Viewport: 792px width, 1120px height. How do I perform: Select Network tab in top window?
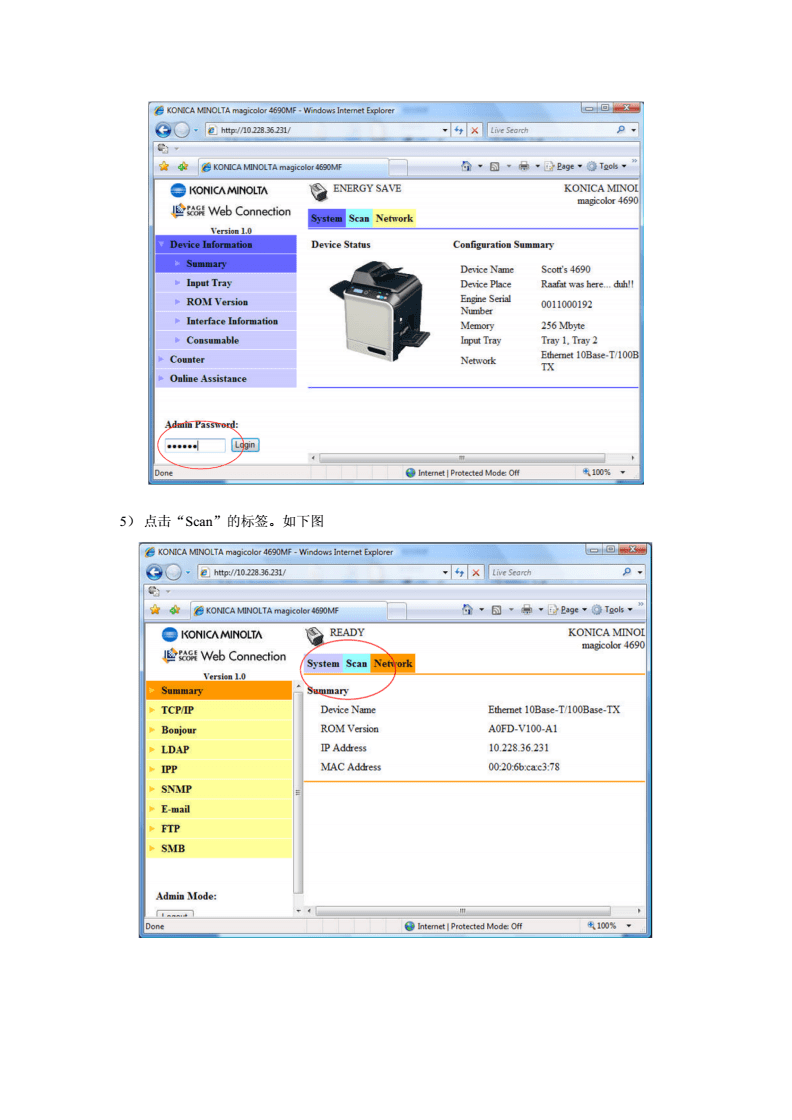pyautogui.click(x=394, y=219)
